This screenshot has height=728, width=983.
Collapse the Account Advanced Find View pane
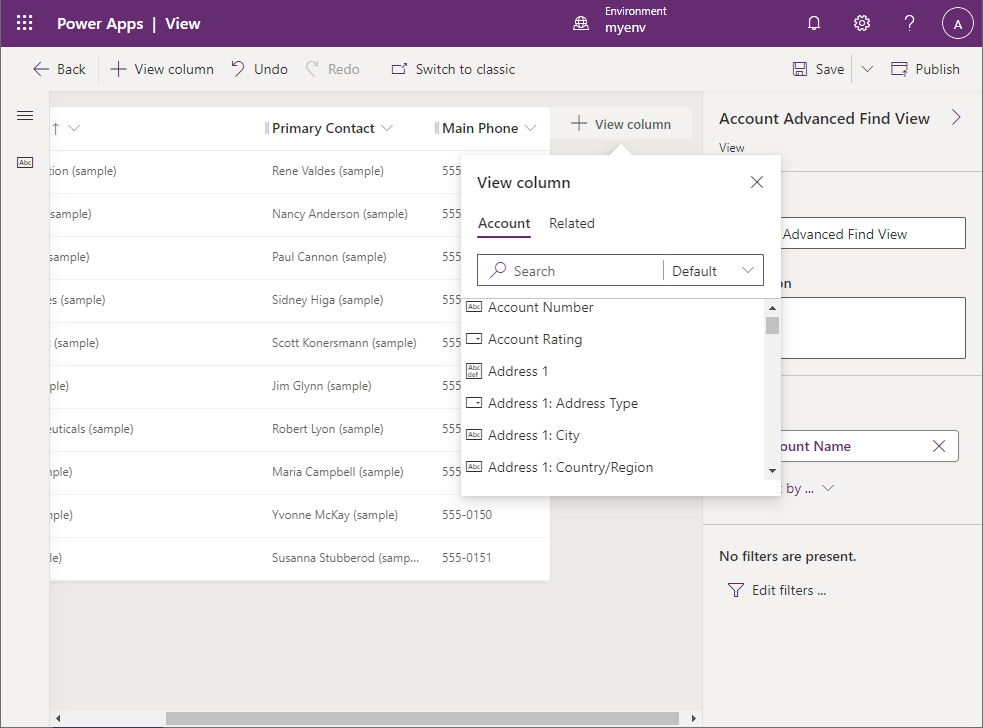(956, 117)
